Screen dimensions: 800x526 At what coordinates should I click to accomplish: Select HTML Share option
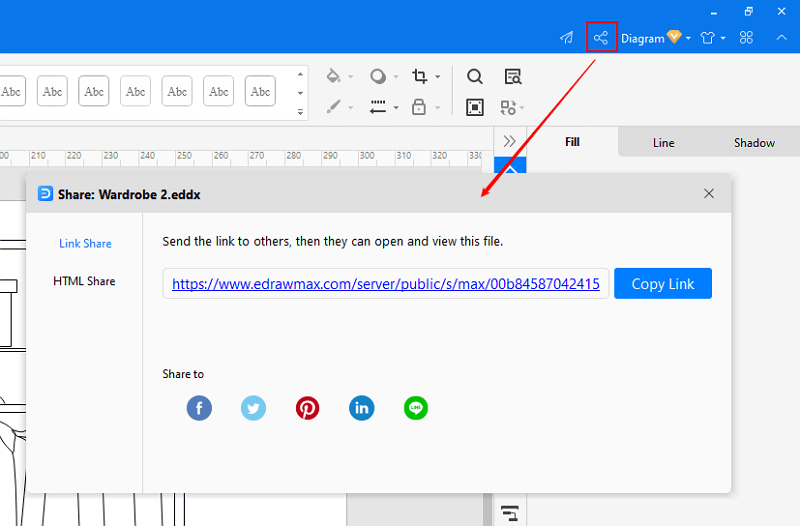(84, 281)
